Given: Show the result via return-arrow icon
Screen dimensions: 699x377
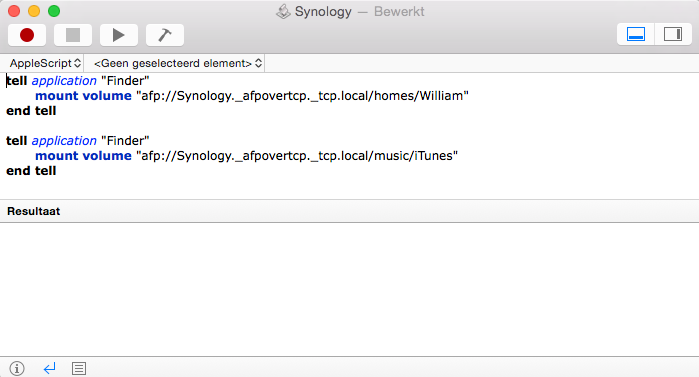Looking at the screenshot, I should (49, 369).
